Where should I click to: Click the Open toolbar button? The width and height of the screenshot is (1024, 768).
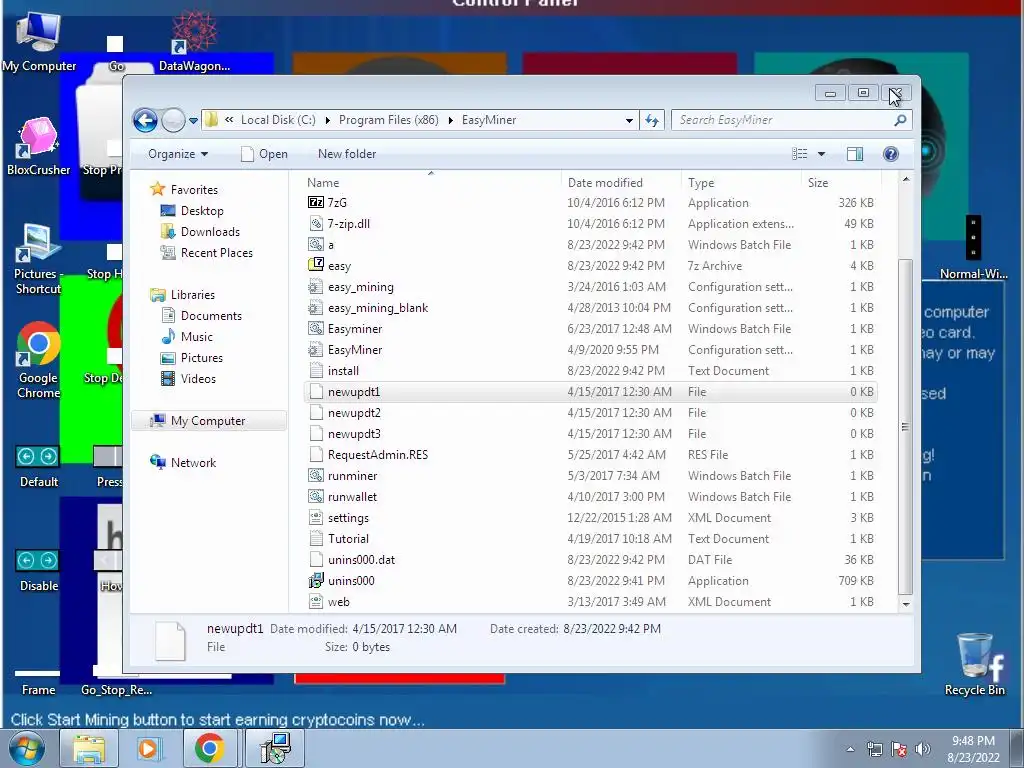264,154
